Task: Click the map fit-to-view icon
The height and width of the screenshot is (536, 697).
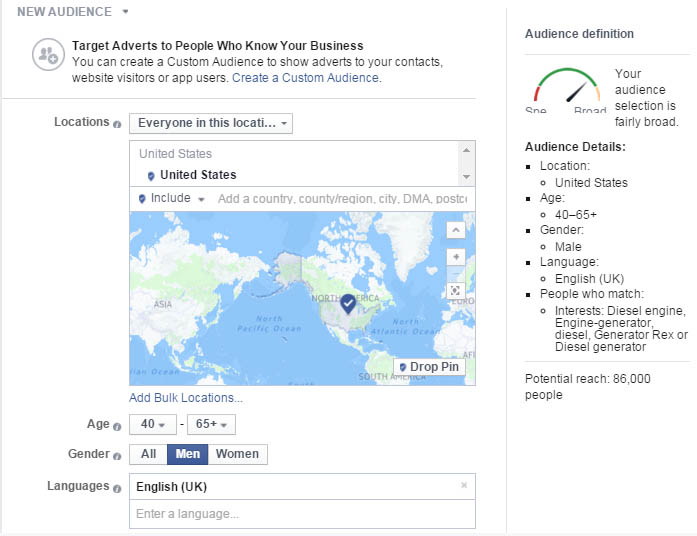Action: (x=455, y=290)
